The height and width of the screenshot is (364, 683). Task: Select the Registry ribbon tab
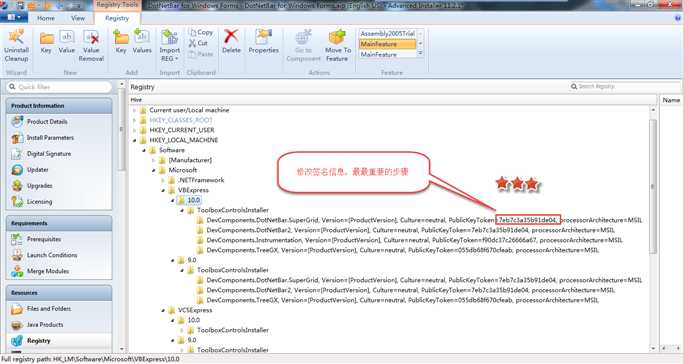(117, 18)
